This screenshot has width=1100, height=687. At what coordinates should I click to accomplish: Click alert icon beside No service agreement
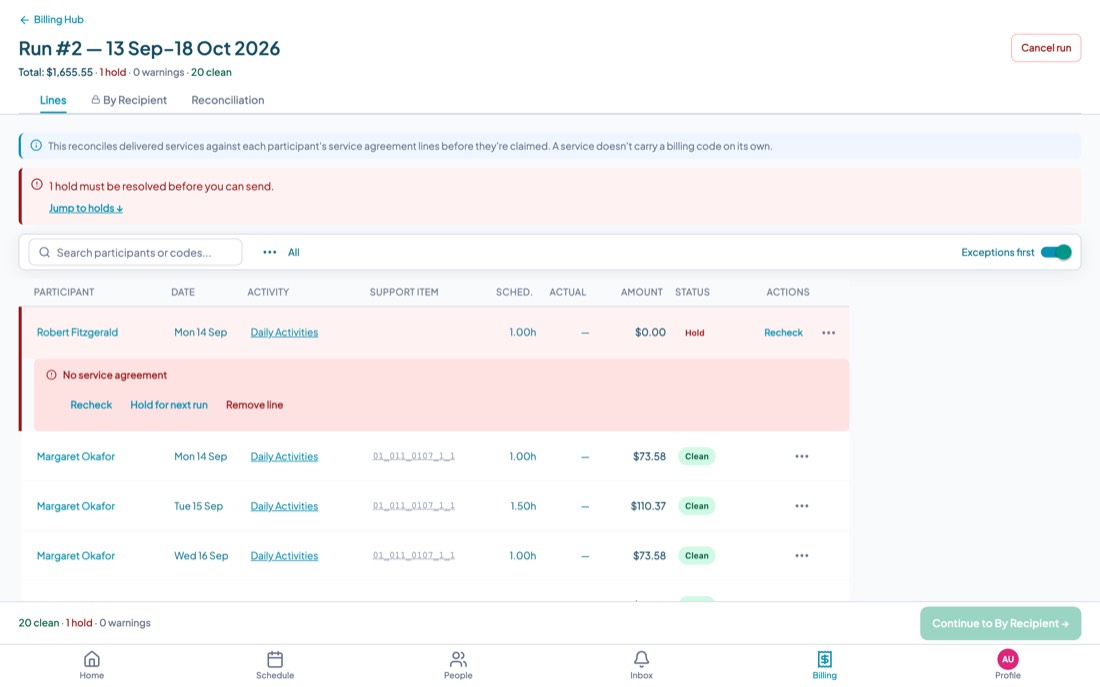point(51,375)
